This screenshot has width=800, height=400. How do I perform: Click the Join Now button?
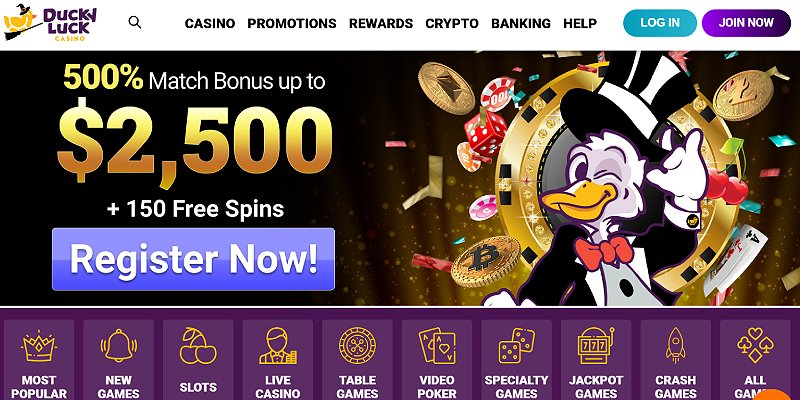(746, 23)
